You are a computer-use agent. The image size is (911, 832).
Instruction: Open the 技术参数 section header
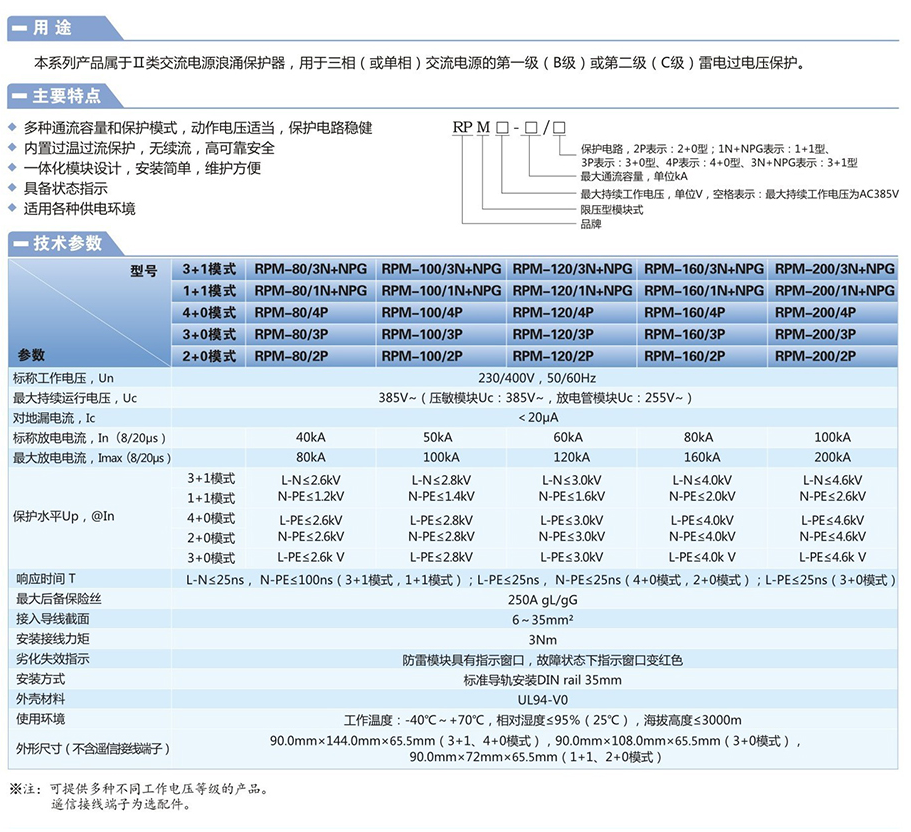[x=67, y=243]
